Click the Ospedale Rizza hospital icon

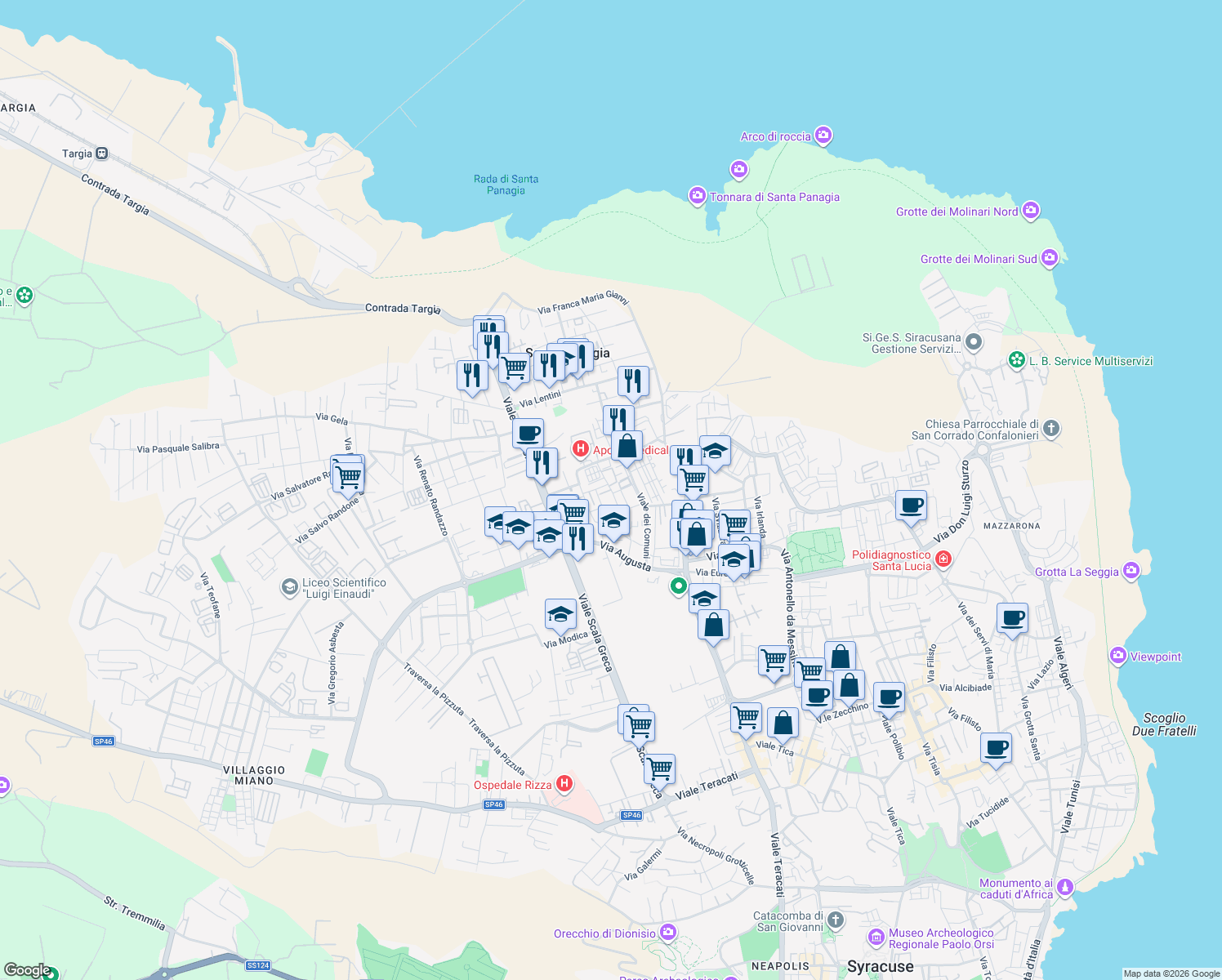pyautogui.click(x=564, y=784)
